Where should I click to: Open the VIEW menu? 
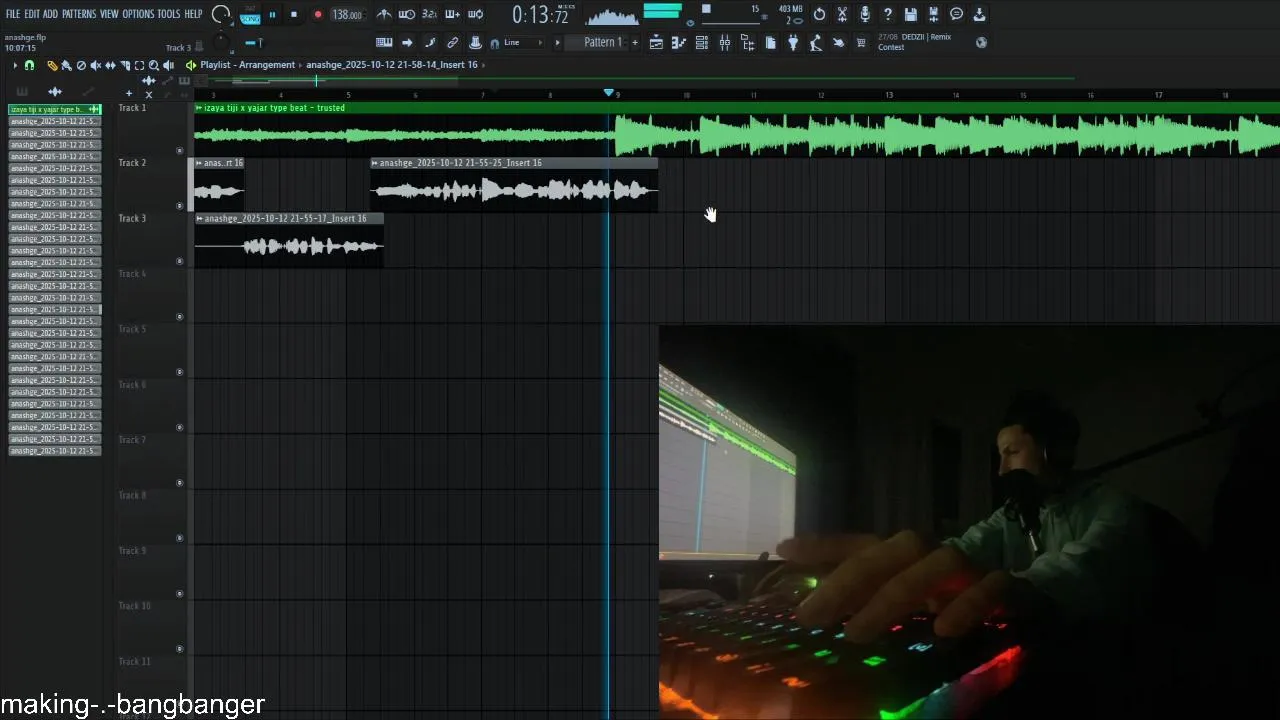click(x=109, y=14)
